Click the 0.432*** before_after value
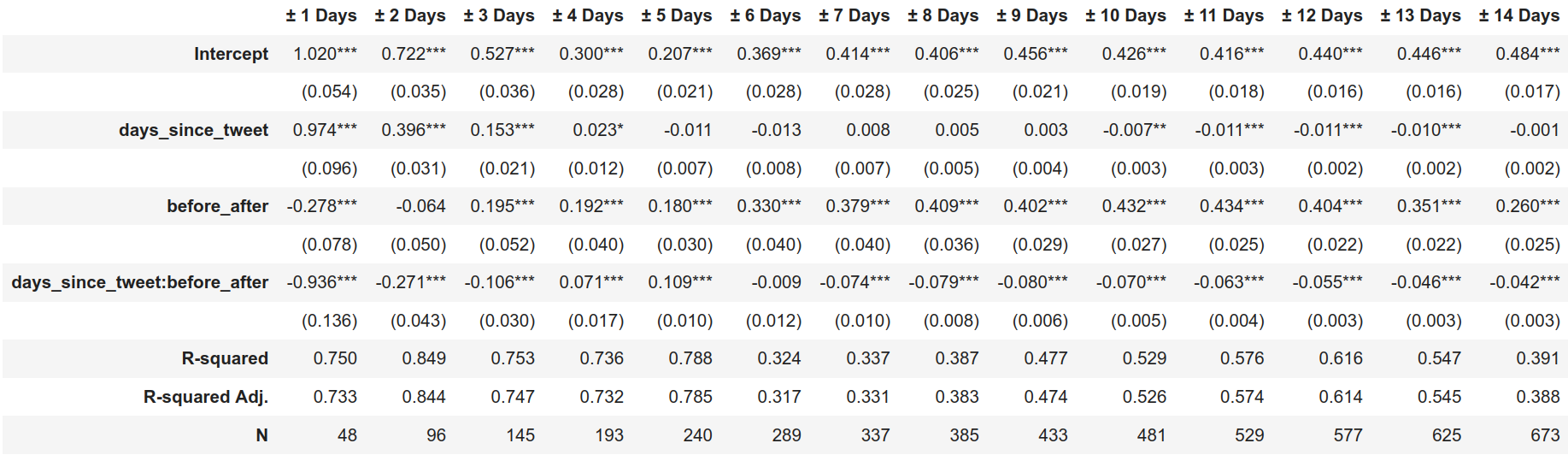1568x455 pixels. tap(1134, 206)
